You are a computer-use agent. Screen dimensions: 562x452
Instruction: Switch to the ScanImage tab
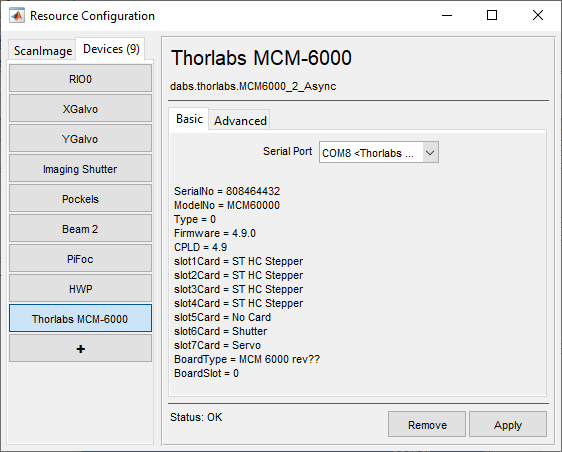tap(43, 51)
